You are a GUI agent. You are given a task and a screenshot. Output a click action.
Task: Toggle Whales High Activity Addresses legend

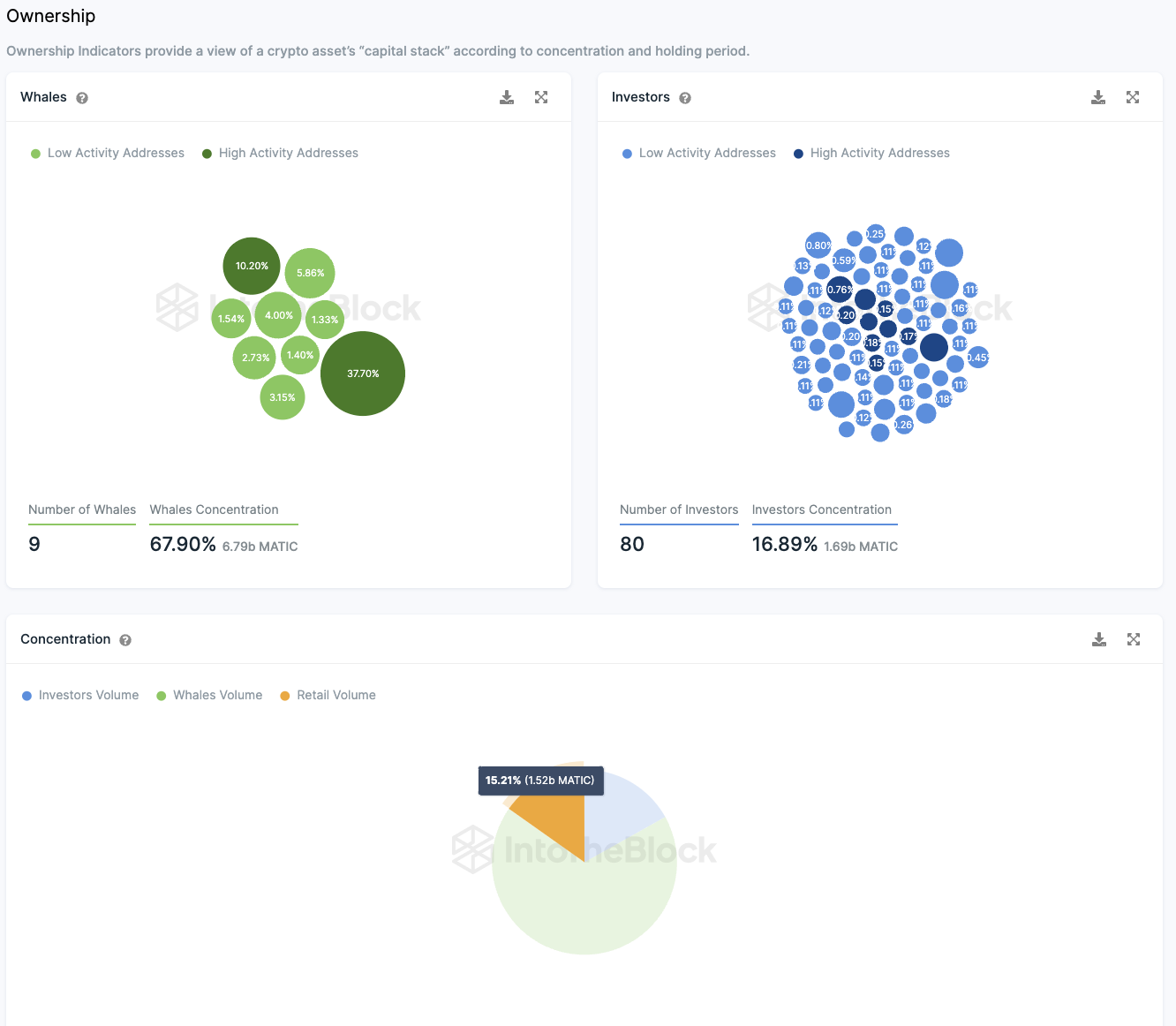(x=280, y=153)
